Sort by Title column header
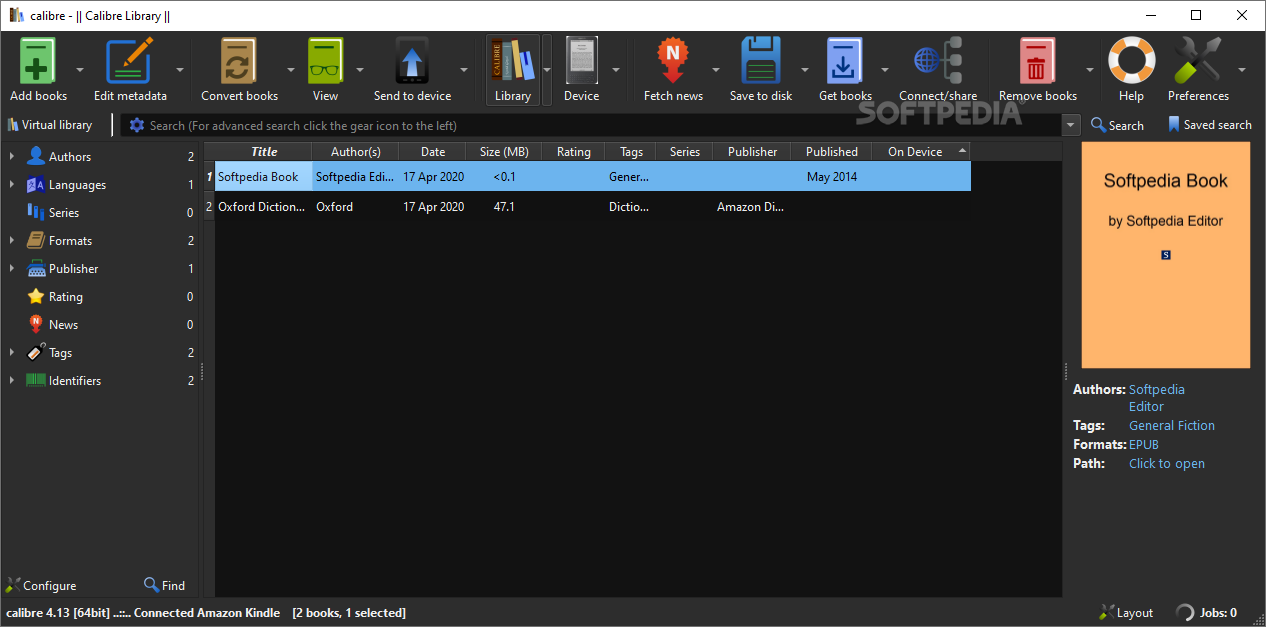The width and height of the screenshot is (1266, 627). [x=264, y=152]
